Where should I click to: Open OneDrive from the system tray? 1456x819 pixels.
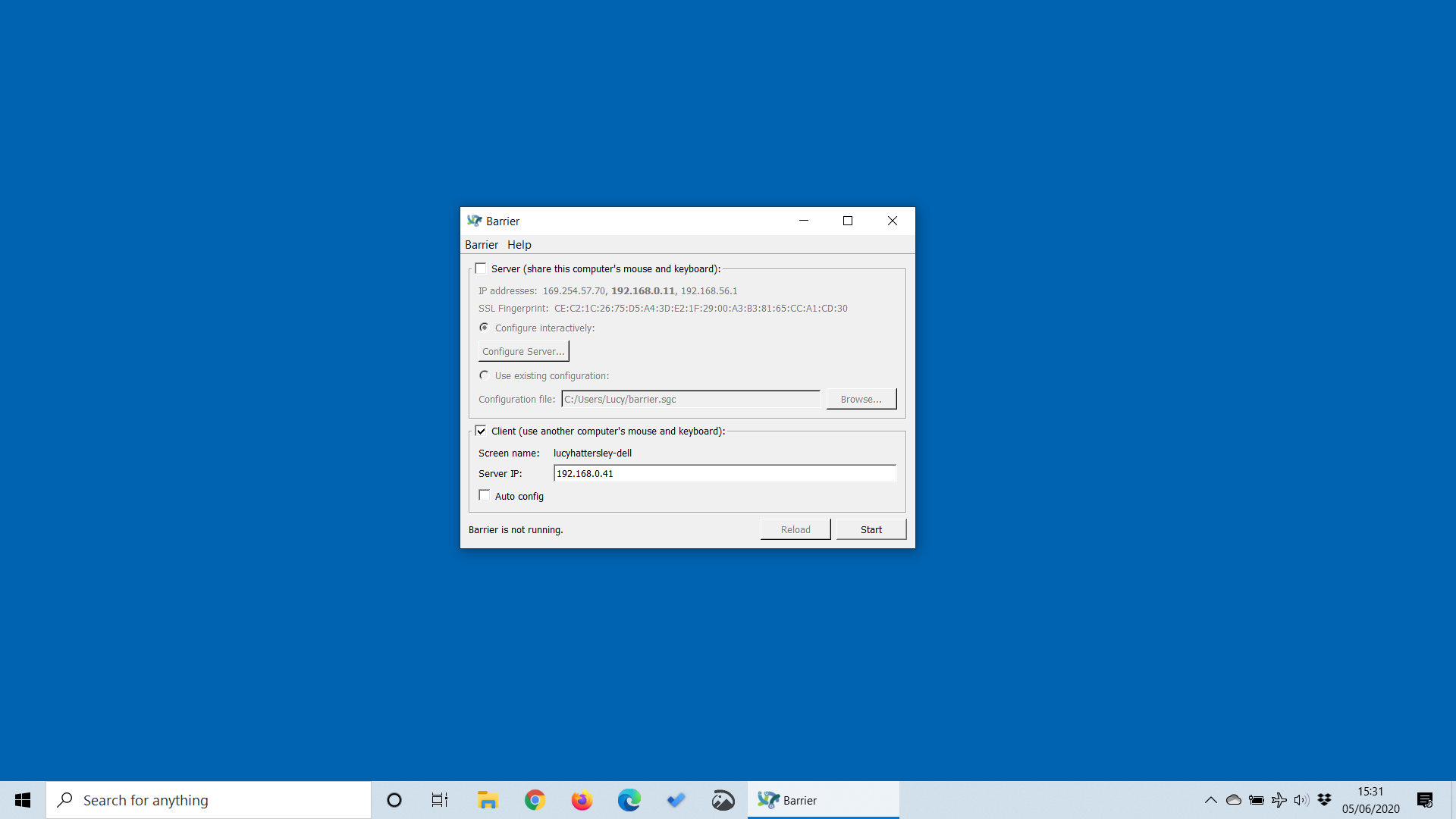point(1234,799)
